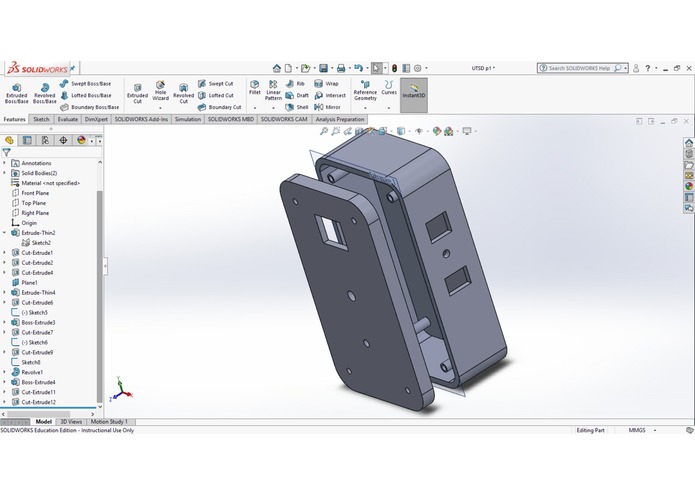
Task: Switch to Motion Study 1 tab
Action: point(109,422)
